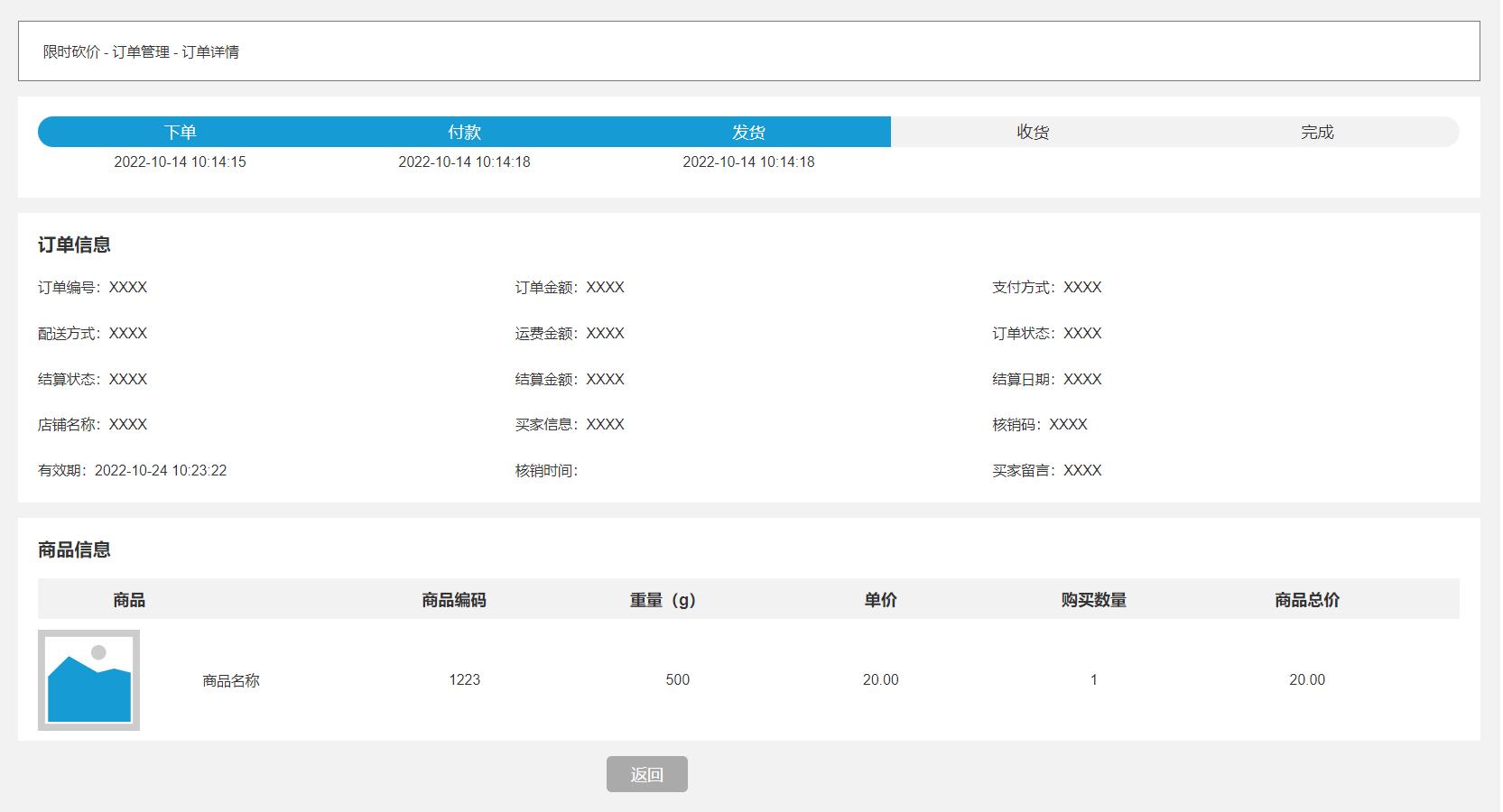This screenshot has height=812, width=1503.
Task: Click the 收货 step on the progress tracker
Action: click(1034, 131)
